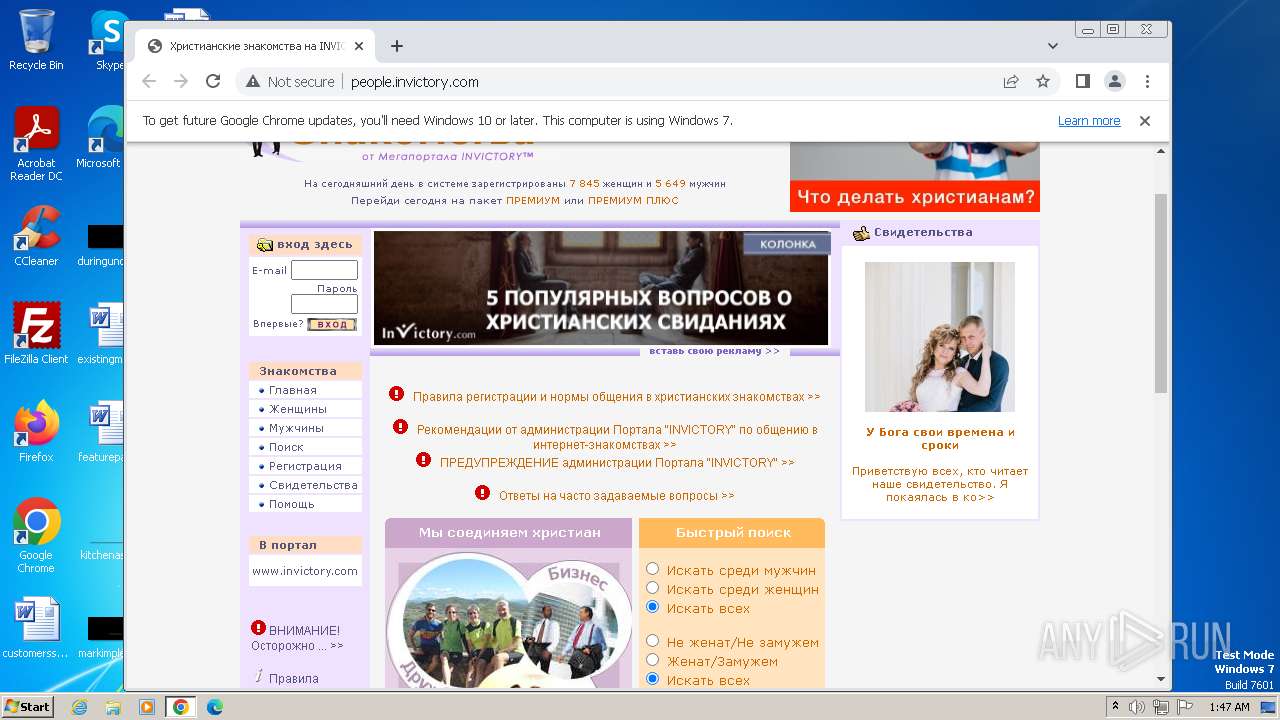
Task: Open media player taskbar icon
Action: tap(146, 707)
